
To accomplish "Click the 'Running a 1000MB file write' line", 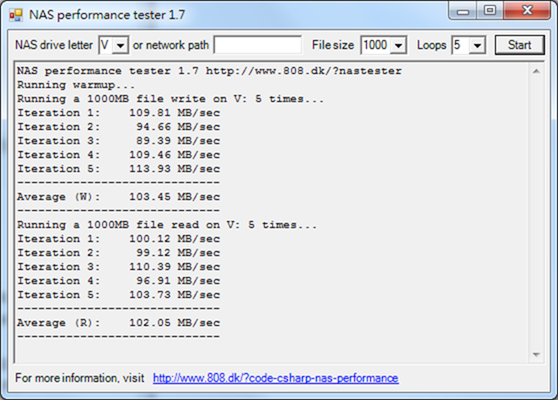I will coord(170,99).
